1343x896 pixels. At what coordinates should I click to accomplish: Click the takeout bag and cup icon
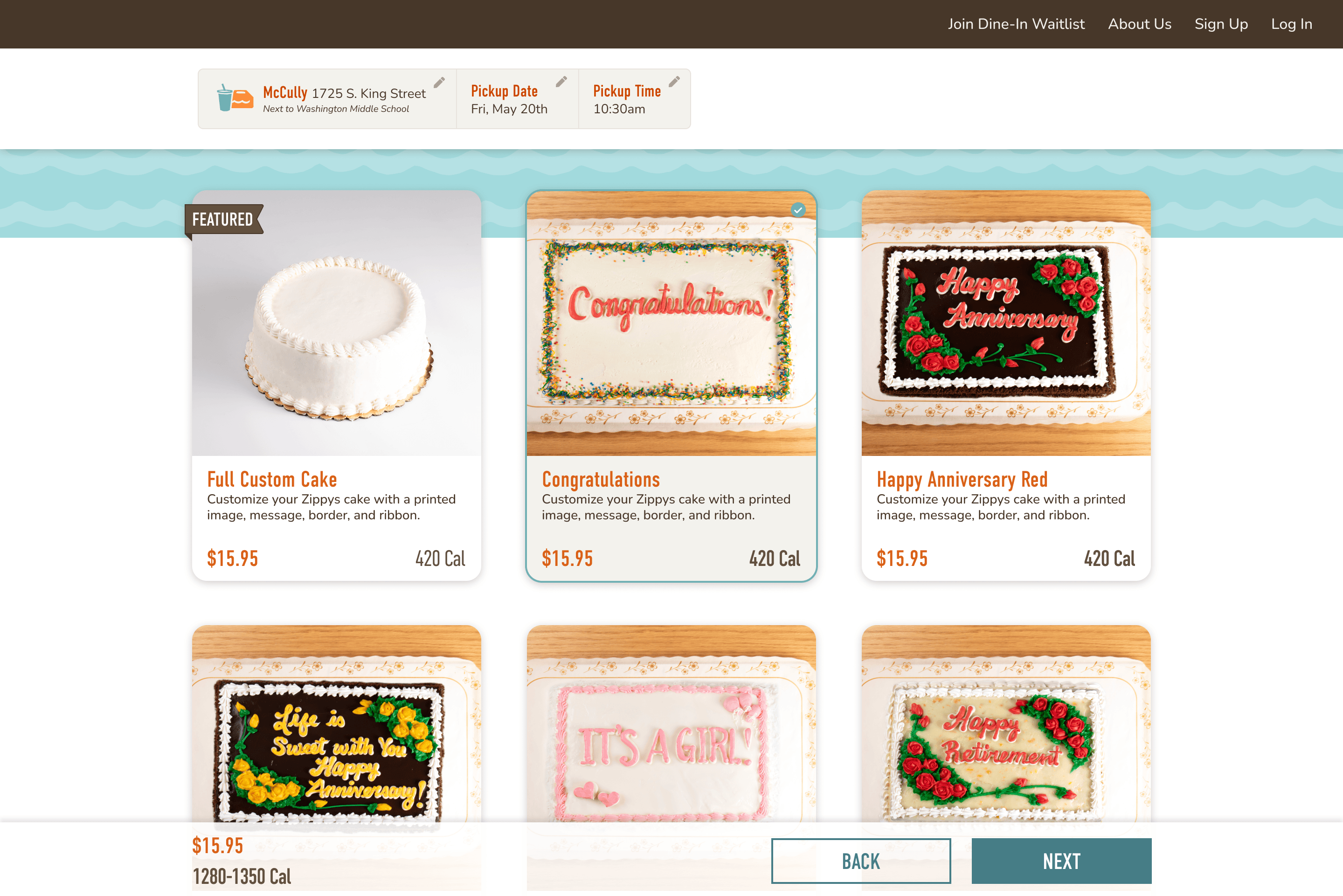[x=235, y=98]
